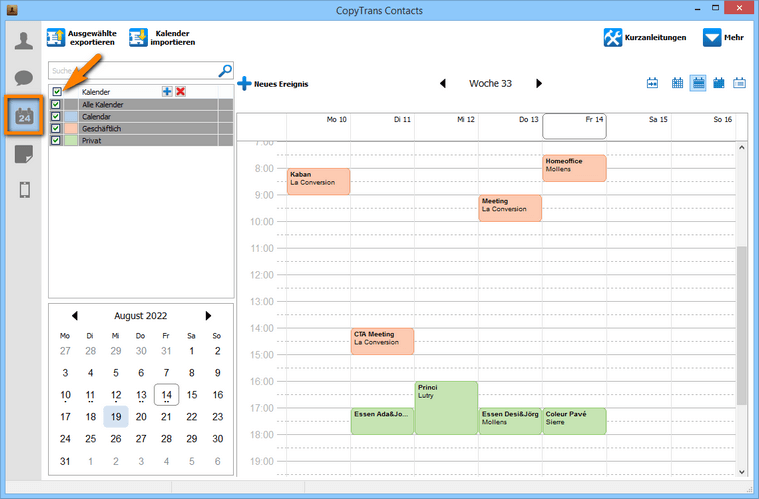Open the Essen Ada&Jo event

(x=382, y=421)
